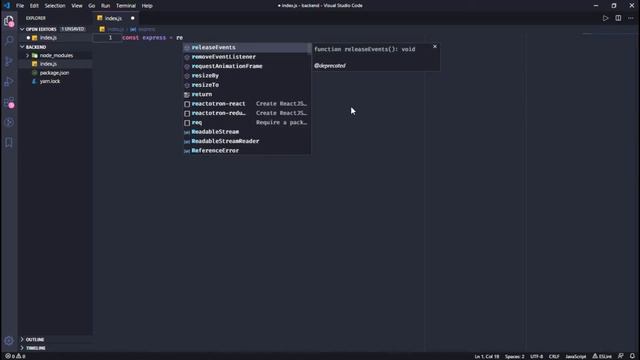Viewport: 640px width, 360px height.
Task: Change the CRLF line ending
Action: [554, 356]
